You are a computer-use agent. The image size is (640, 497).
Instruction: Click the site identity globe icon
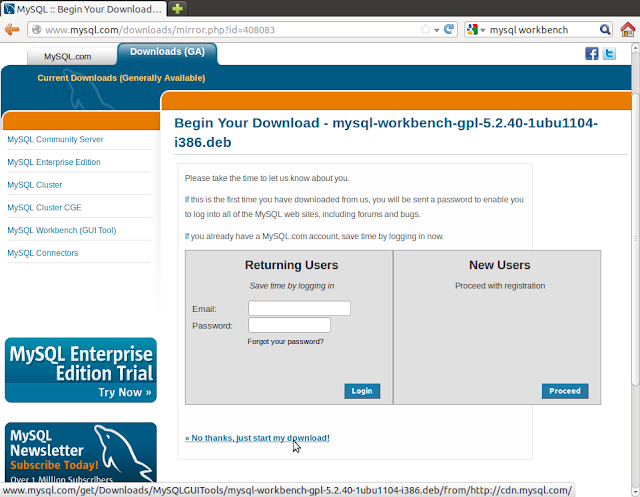click(x=36, y=29)
